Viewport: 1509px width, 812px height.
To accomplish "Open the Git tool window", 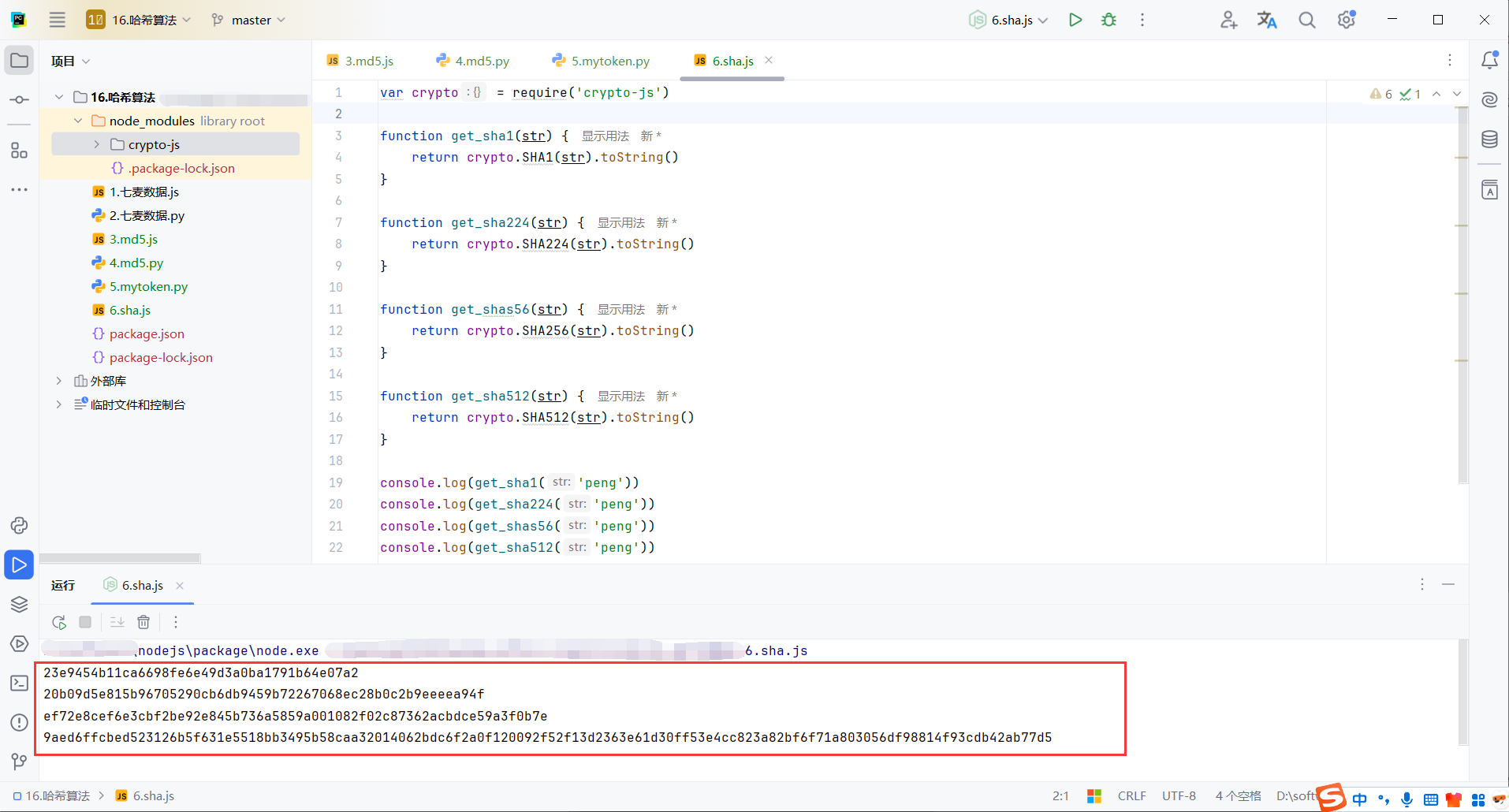I will (x=19, y=762).
